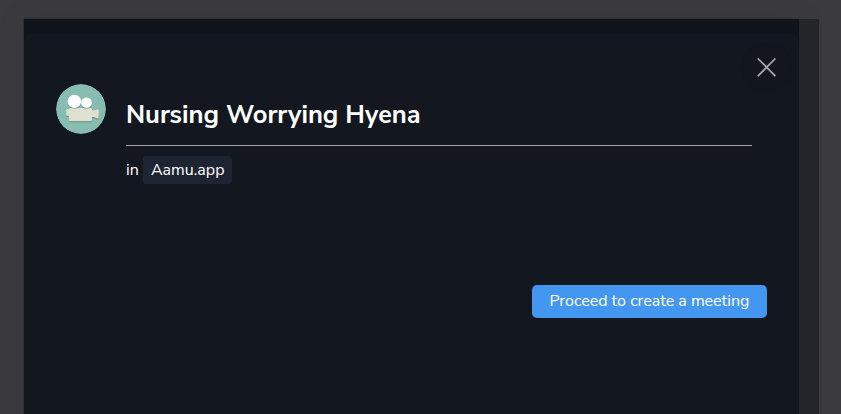Click the underline beneath the meeting title
Viewport: 841px width, 414px height.
click(439, 145)
